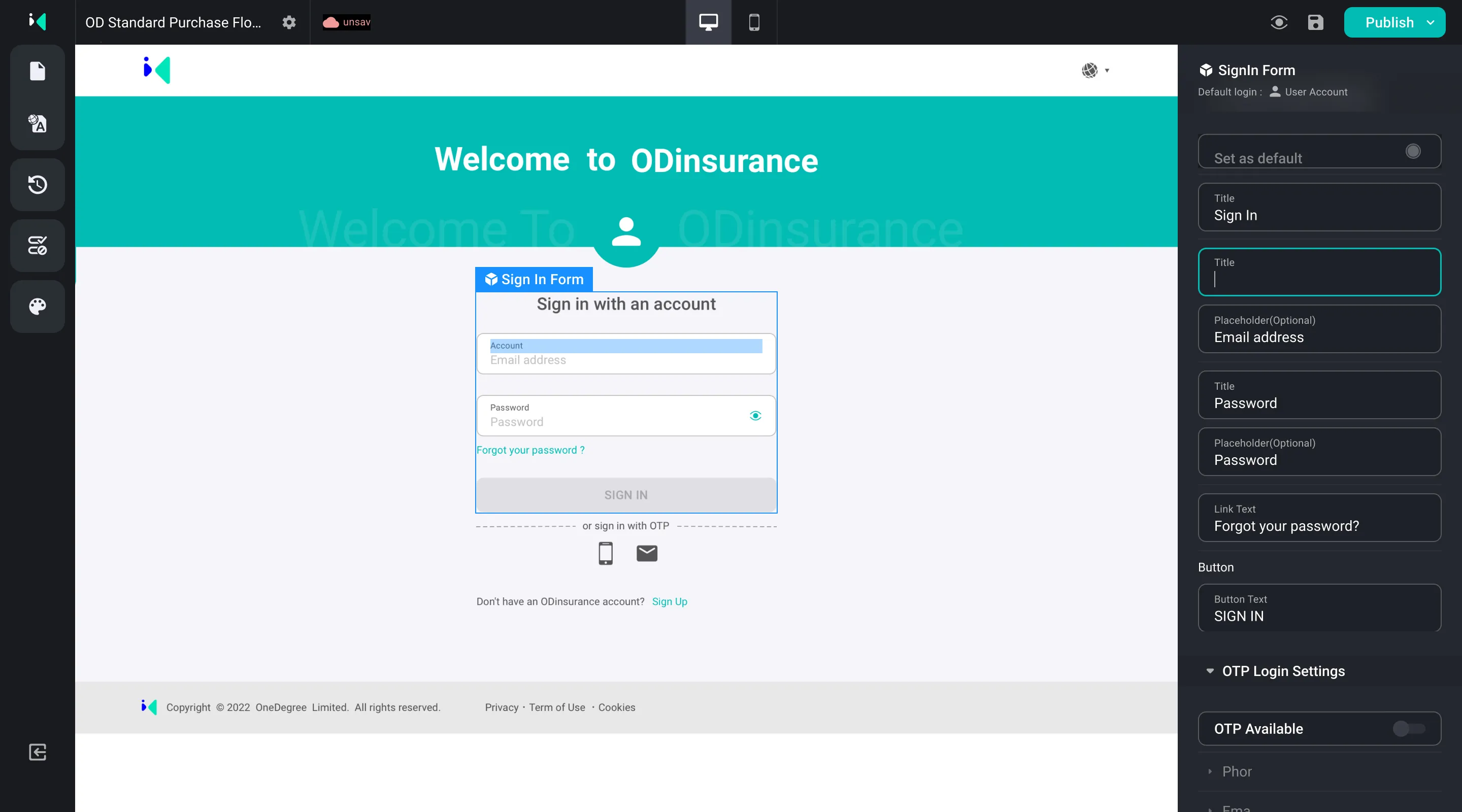Click the exit editor icon
This screenshot has width=1462, height=812.
[38, 752]
